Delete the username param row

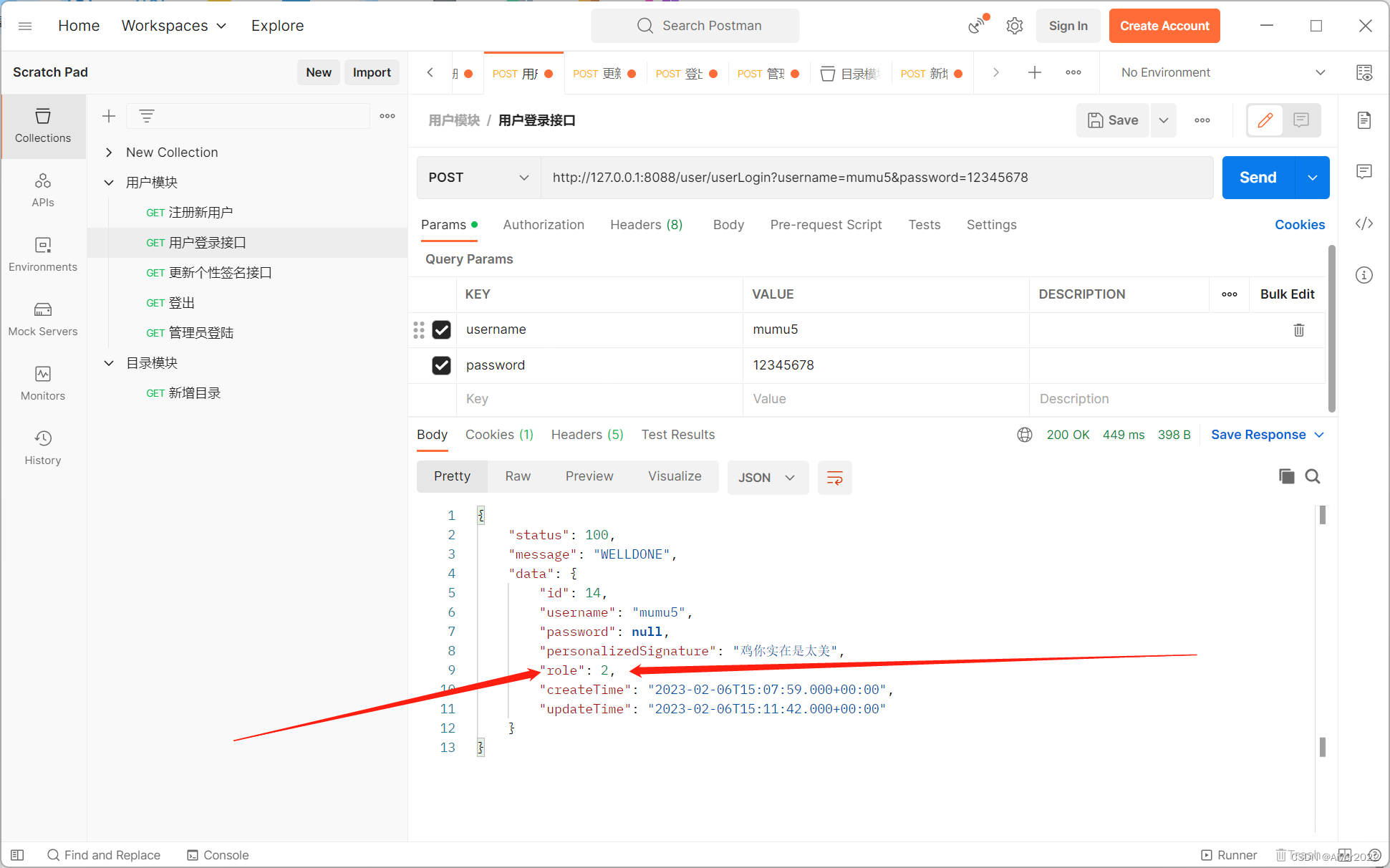[1298, 329]
